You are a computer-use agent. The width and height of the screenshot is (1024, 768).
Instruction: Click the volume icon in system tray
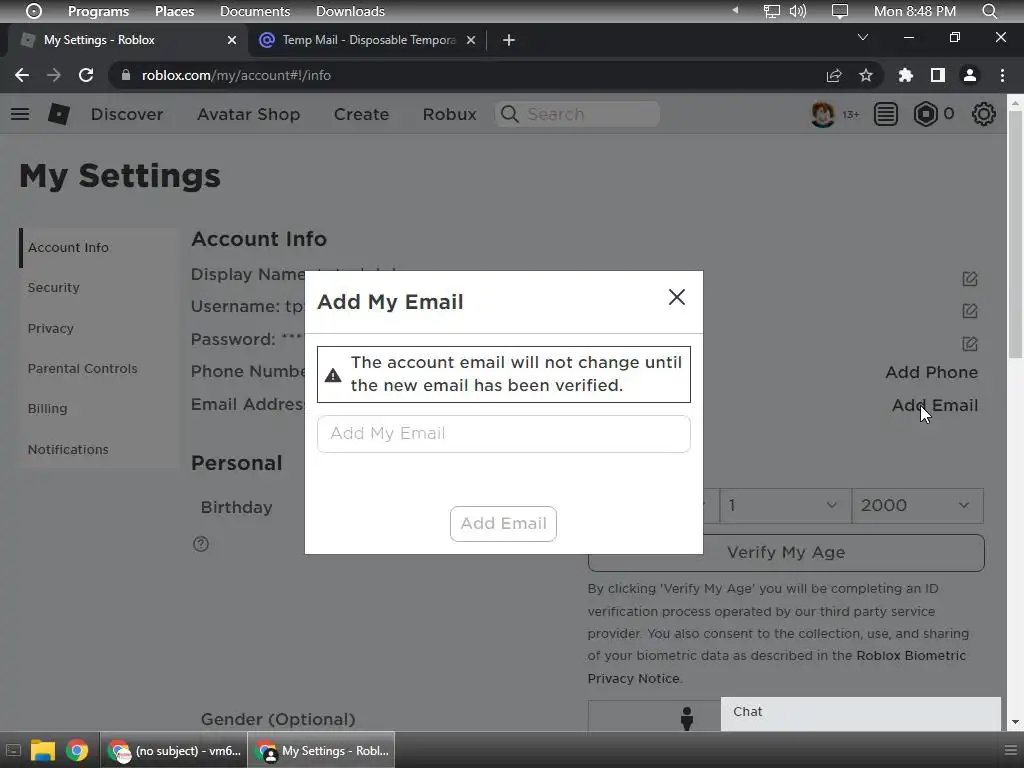[x=798, y=11]
